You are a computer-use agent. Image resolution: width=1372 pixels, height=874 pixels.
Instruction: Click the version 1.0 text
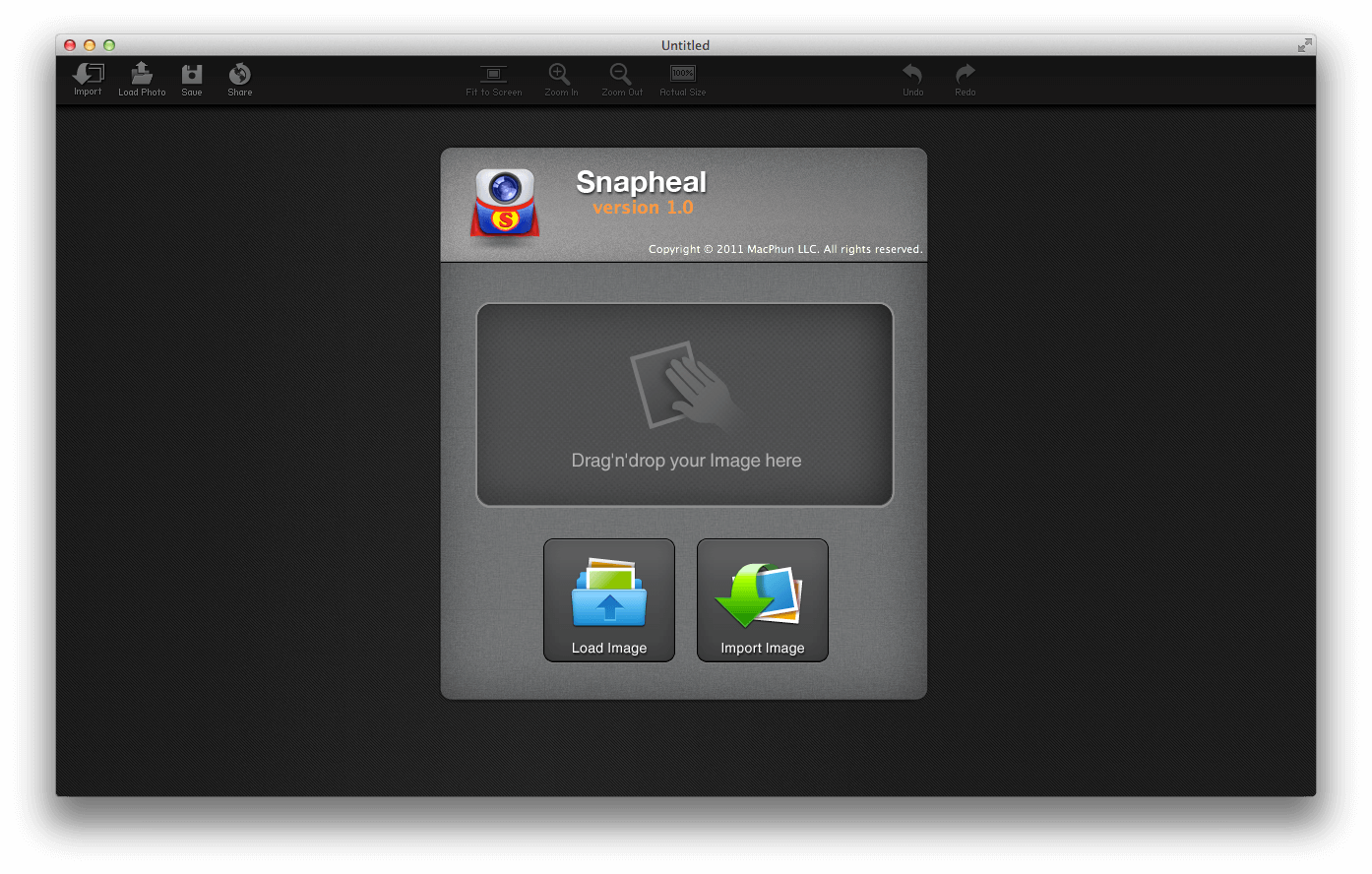point(643,208)
